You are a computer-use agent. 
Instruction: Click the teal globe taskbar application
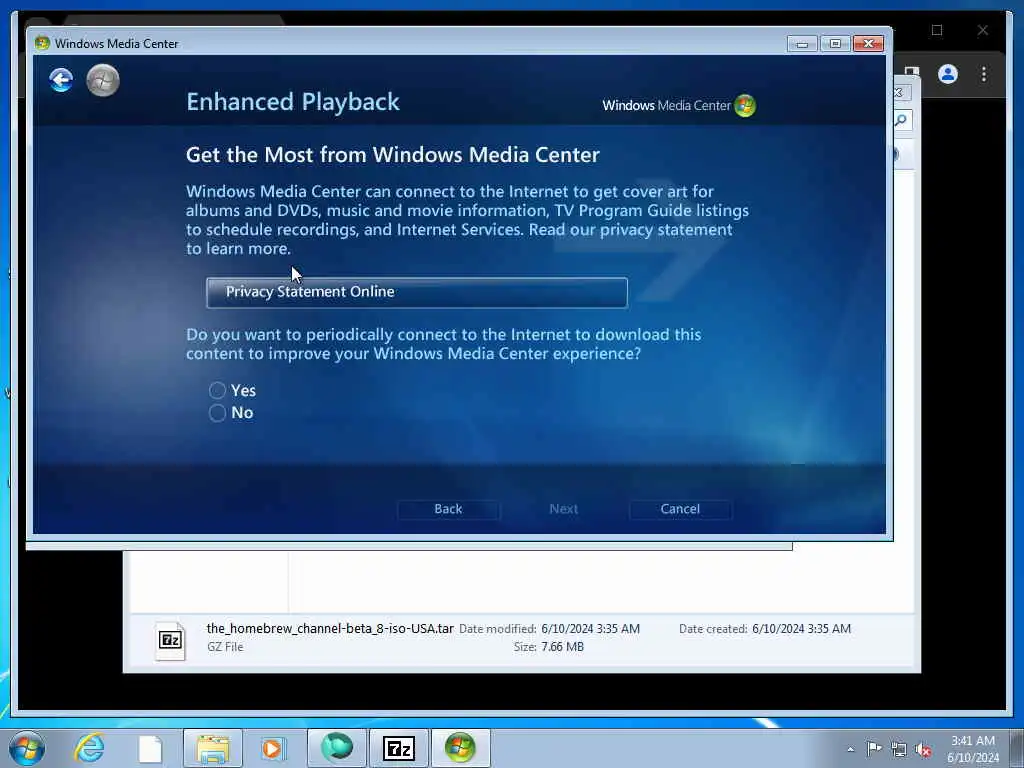click(x=336, y=748)
